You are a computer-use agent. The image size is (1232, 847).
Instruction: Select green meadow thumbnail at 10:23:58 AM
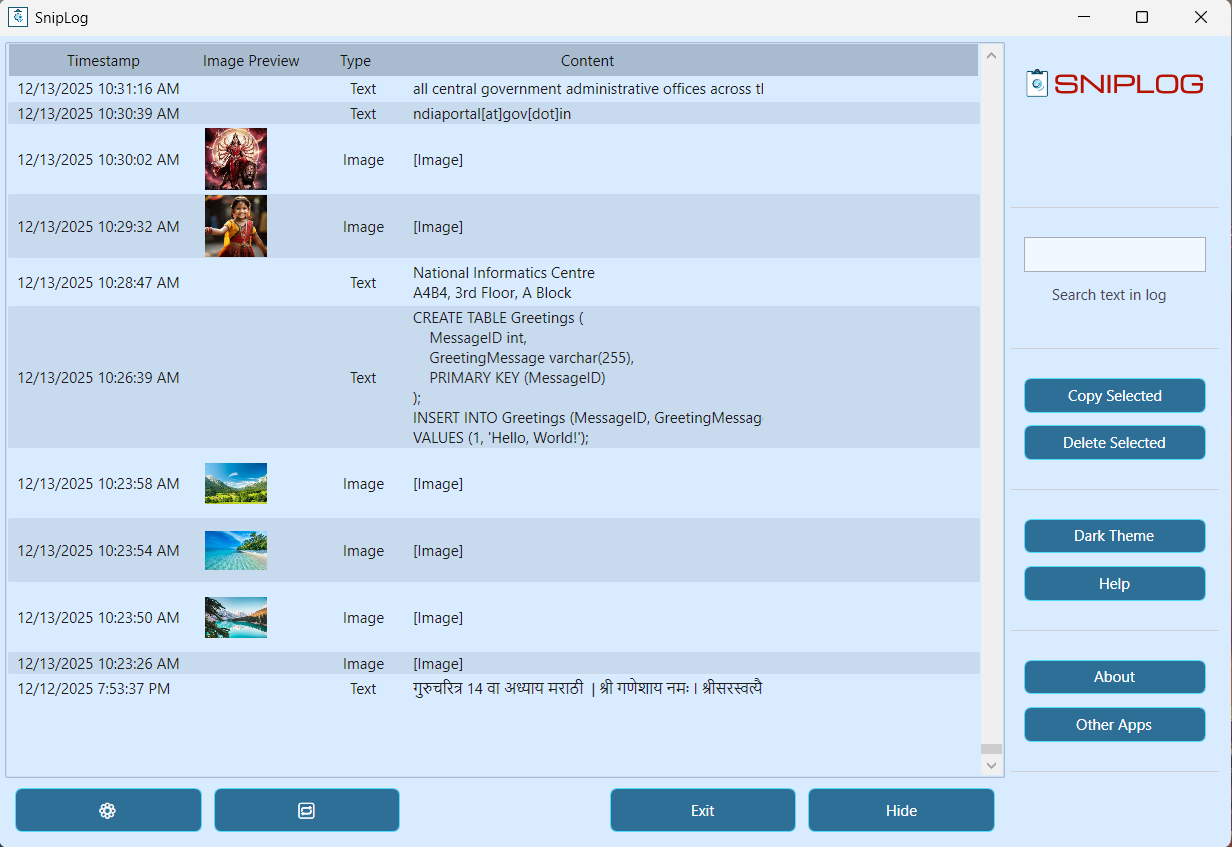pyautogui.click(x=236, y=483)
